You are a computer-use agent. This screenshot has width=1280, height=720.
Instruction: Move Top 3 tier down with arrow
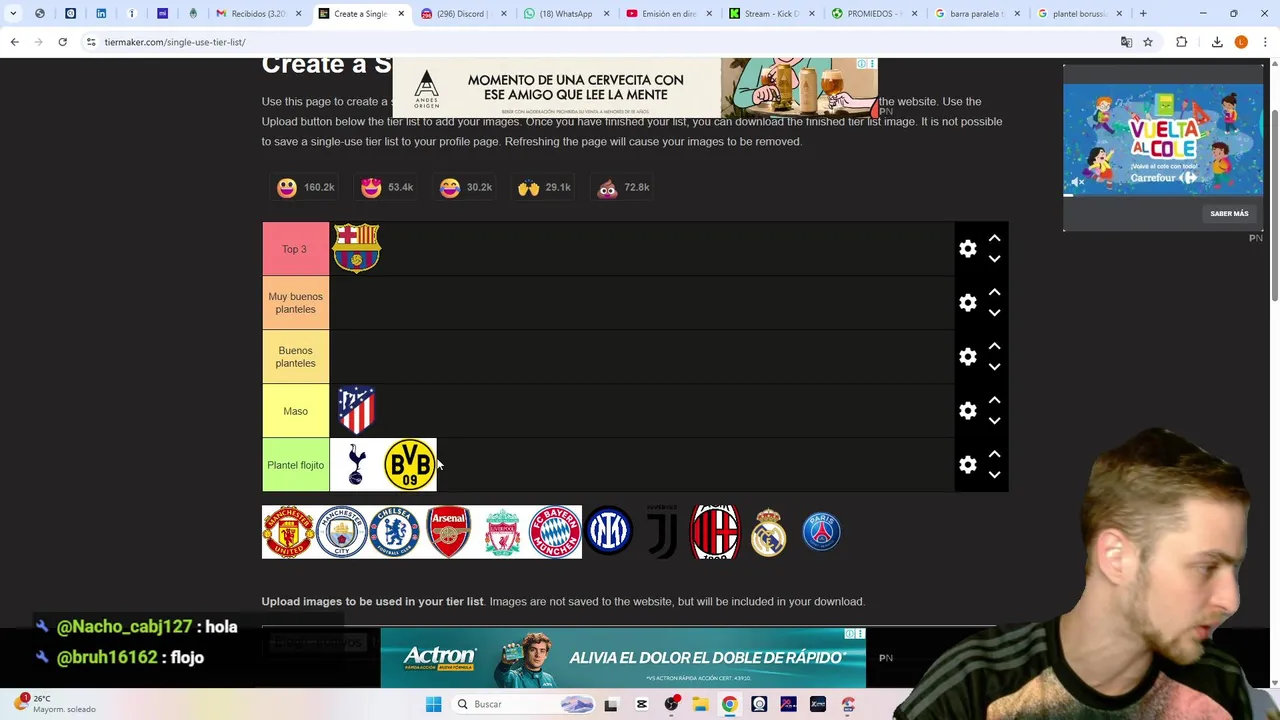coord(994,259)
